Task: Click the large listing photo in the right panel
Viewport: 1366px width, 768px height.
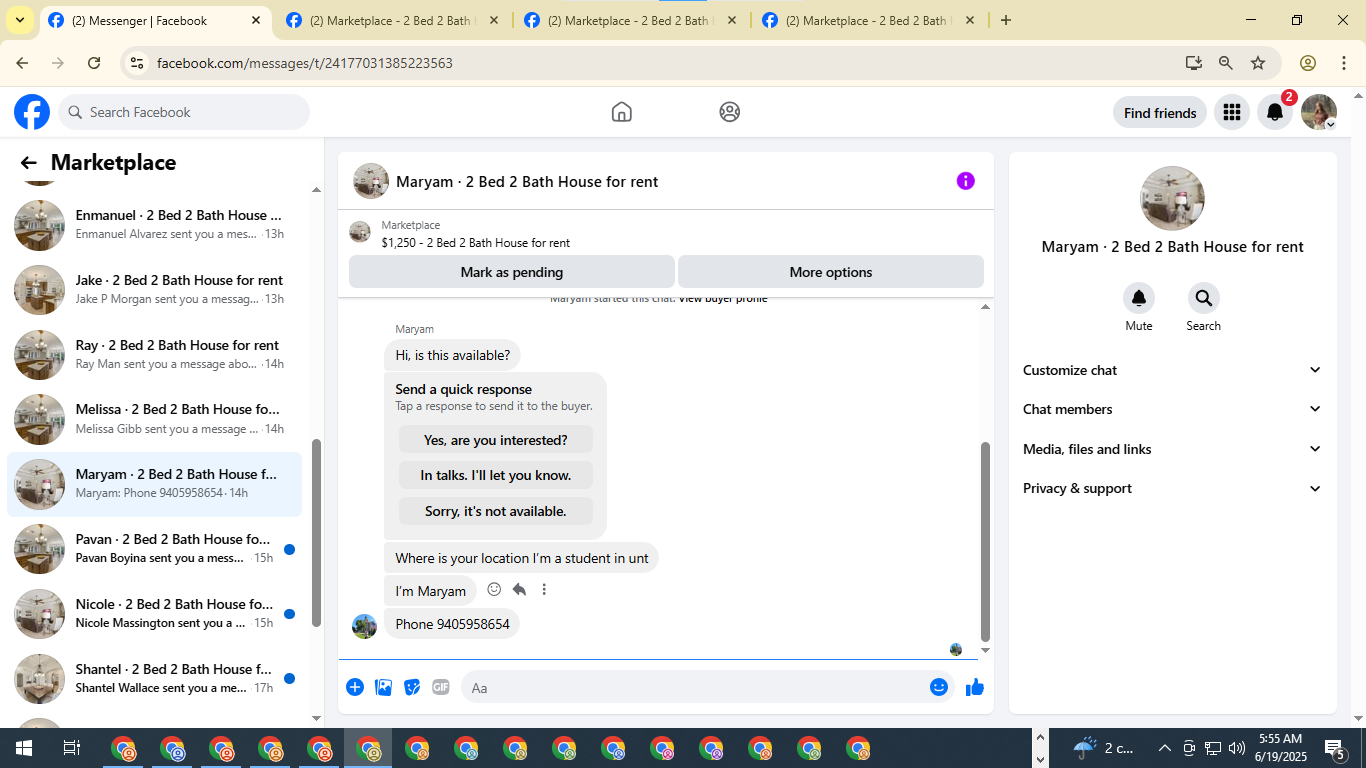Action: [1173, 198]
